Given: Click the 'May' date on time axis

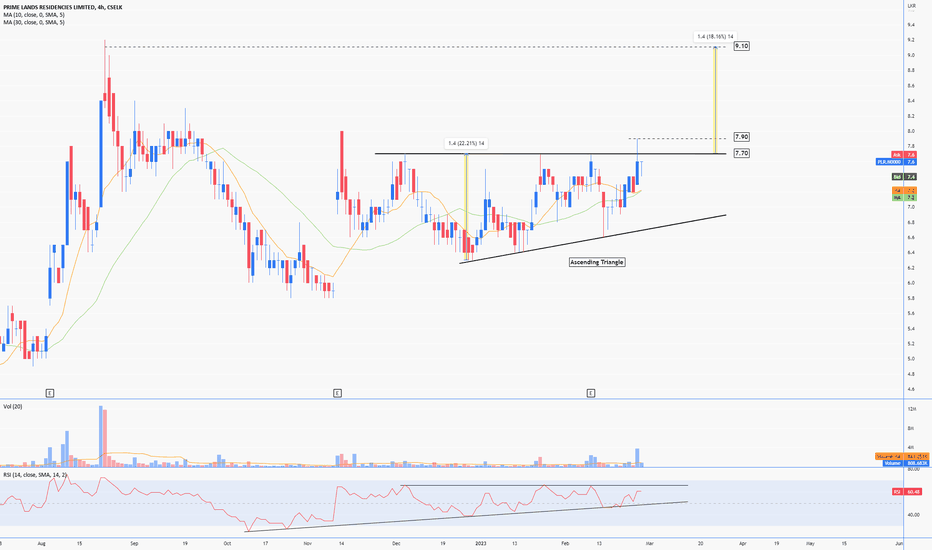Looking at the screenshot, I should [810, 543].
